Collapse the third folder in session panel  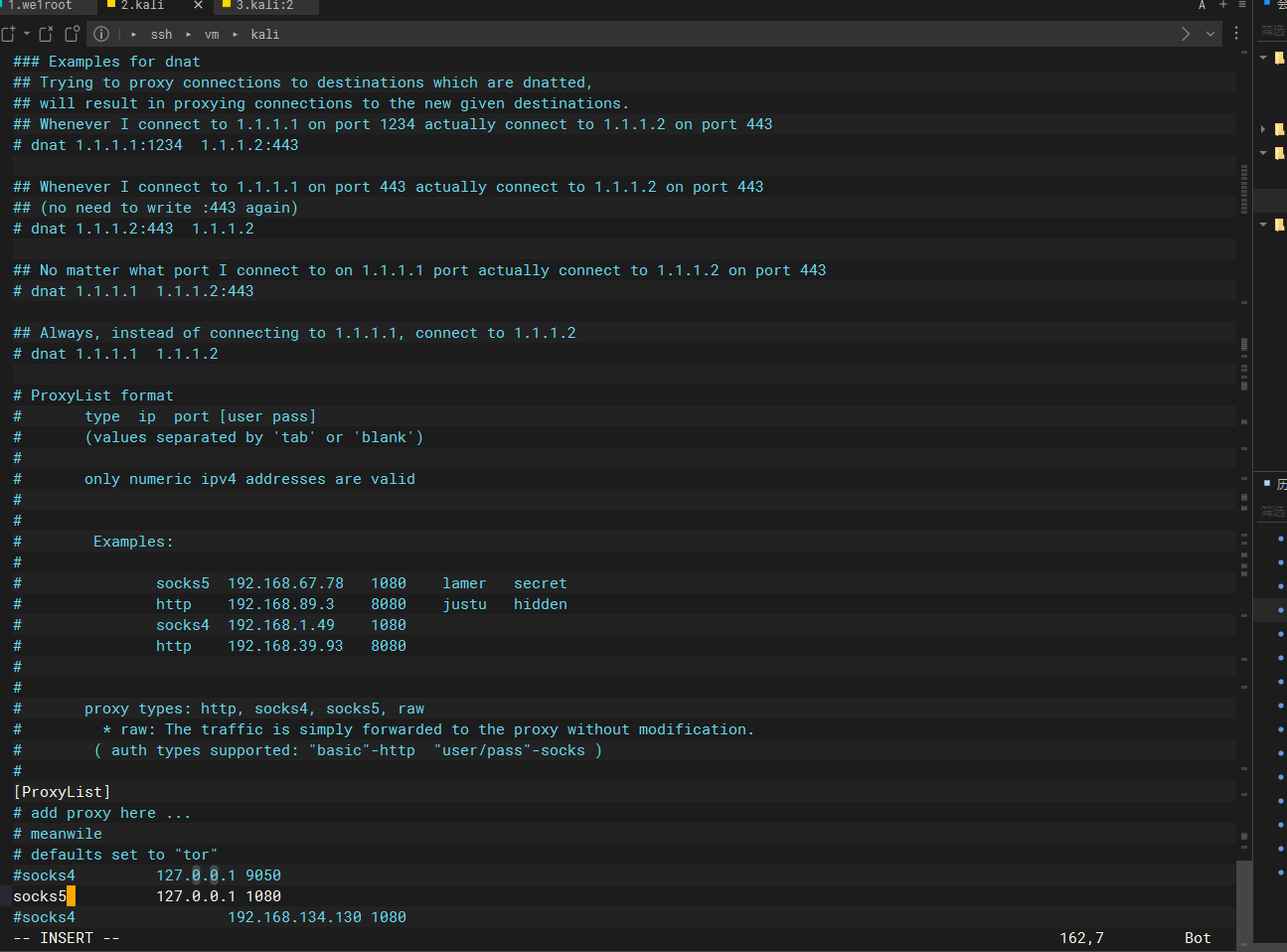(1263, 153)
